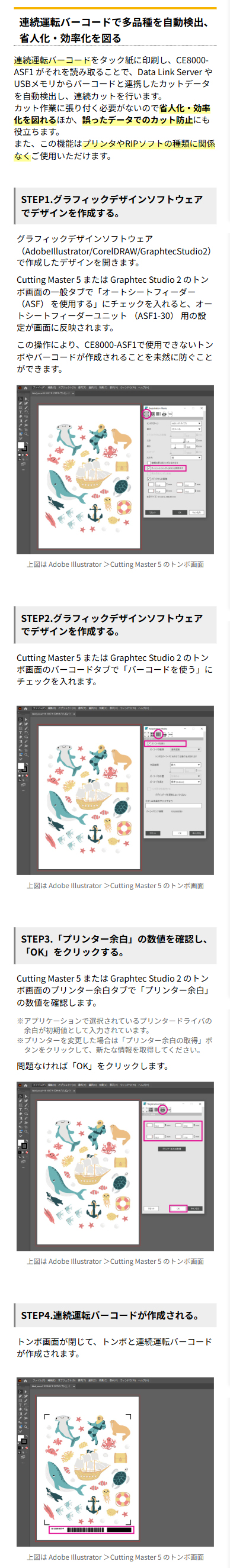Click highlighted text 誤ったデータでのカット防止
Screen dimensions: 230x1568
click(x=138, y=120)
